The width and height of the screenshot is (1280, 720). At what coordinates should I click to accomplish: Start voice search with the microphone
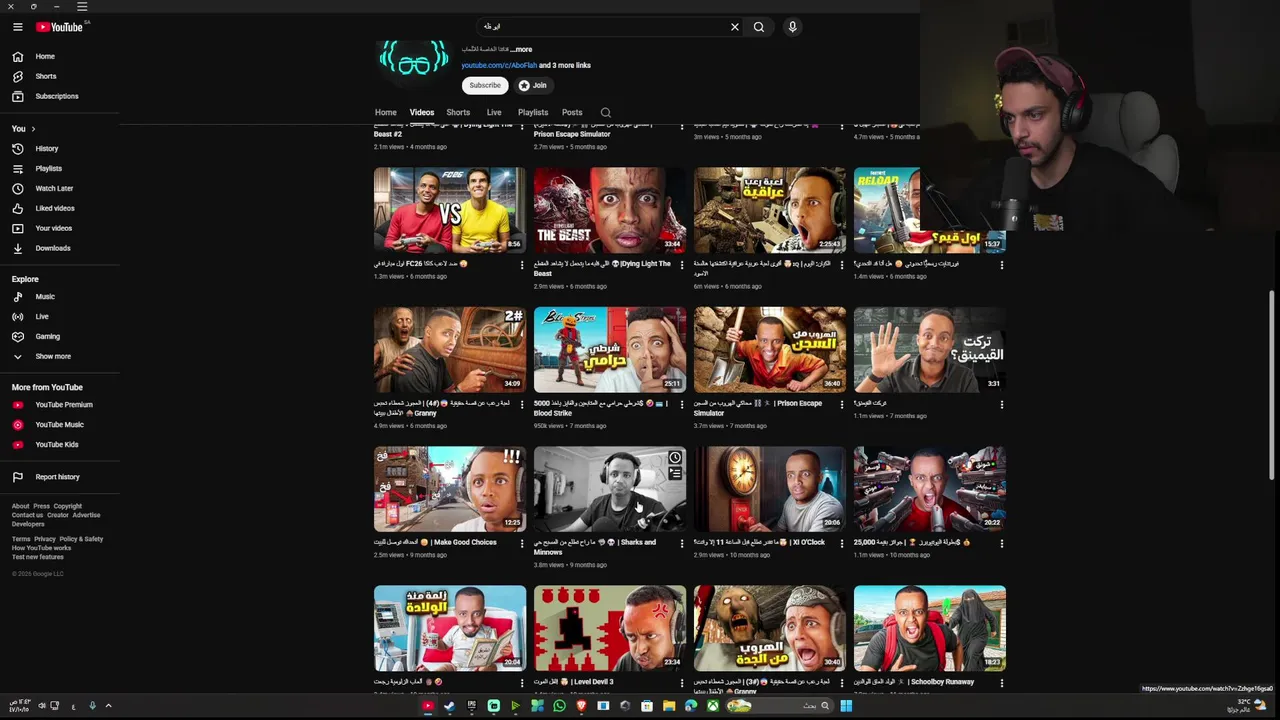[792, 27]
